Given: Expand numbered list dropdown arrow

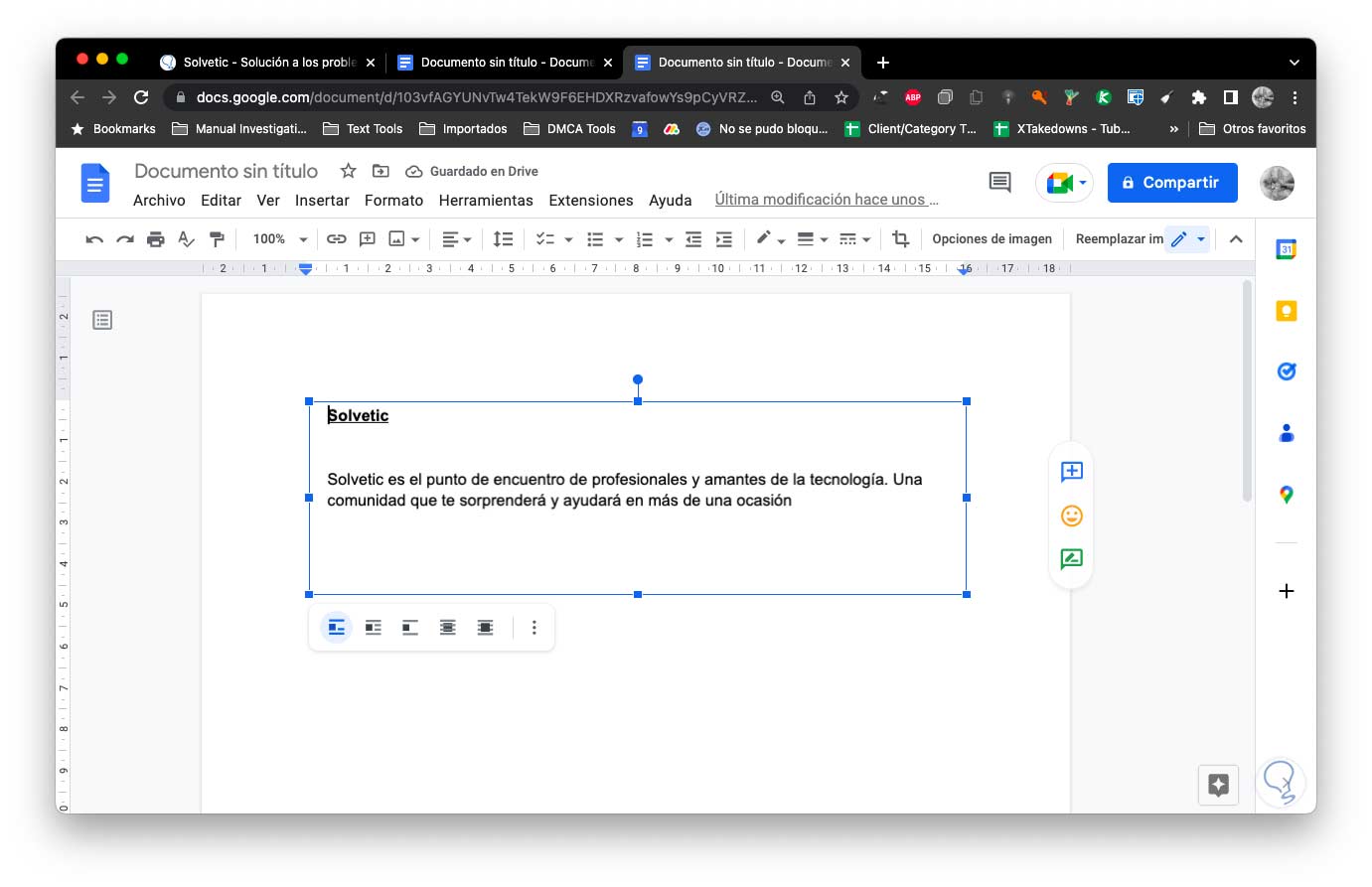Looking at the screenshot, I should pyautogui.click(x=669, y=240).
